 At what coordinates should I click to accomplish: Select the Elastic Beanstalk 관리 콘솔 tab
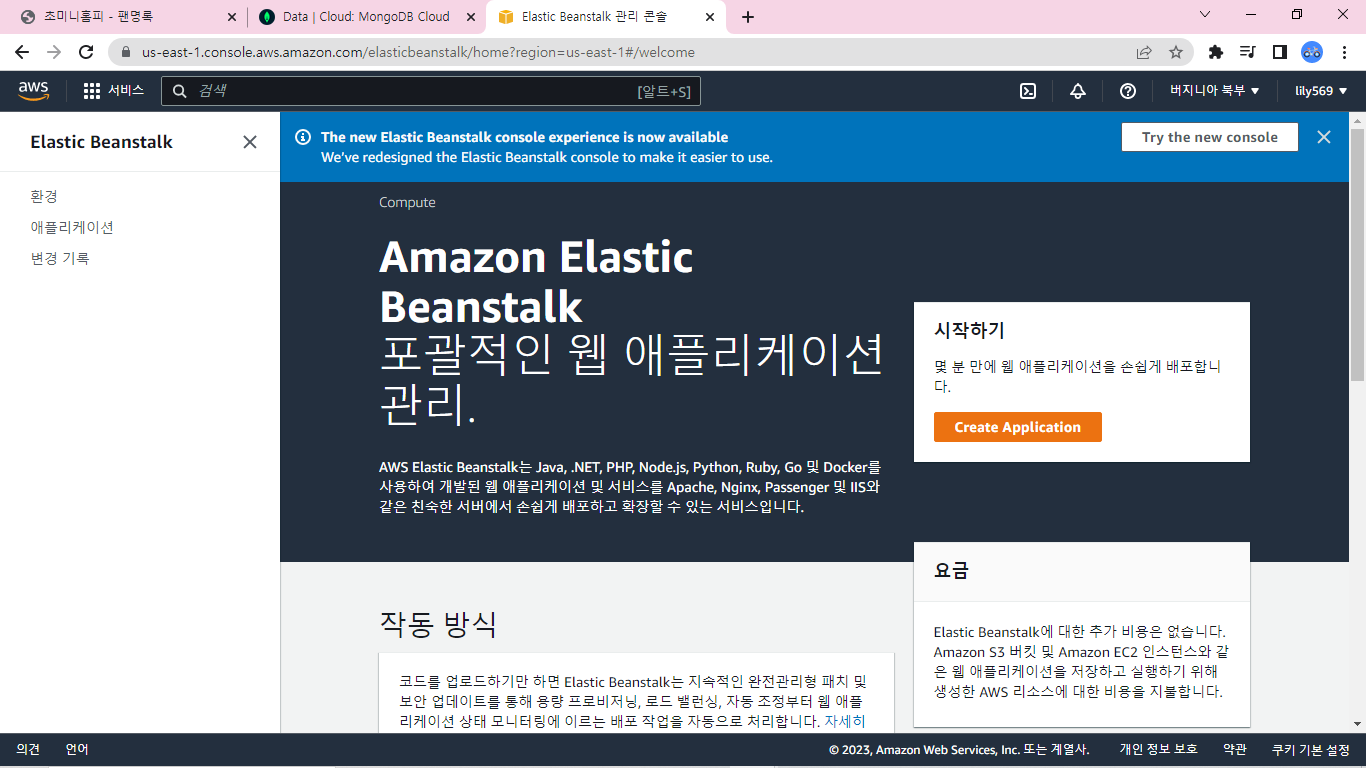coord(607,17)
